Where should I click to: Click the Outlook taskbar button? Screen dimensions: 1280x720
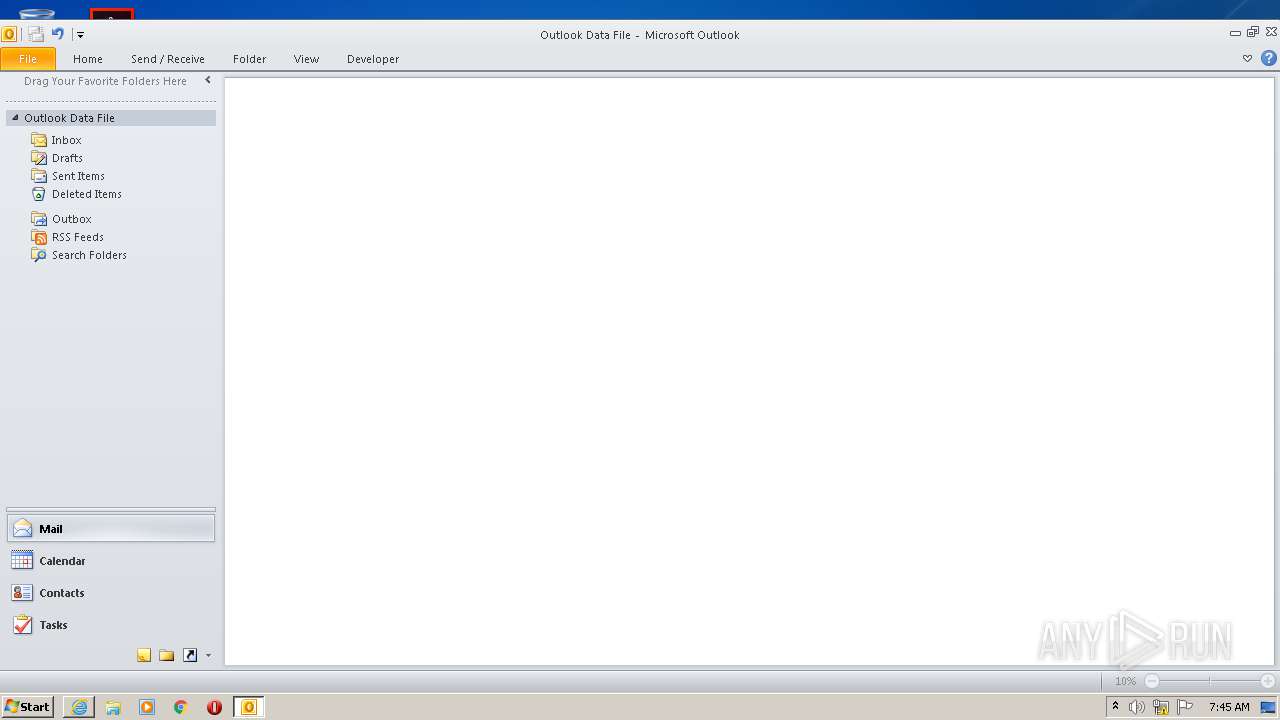coord(249,707)
